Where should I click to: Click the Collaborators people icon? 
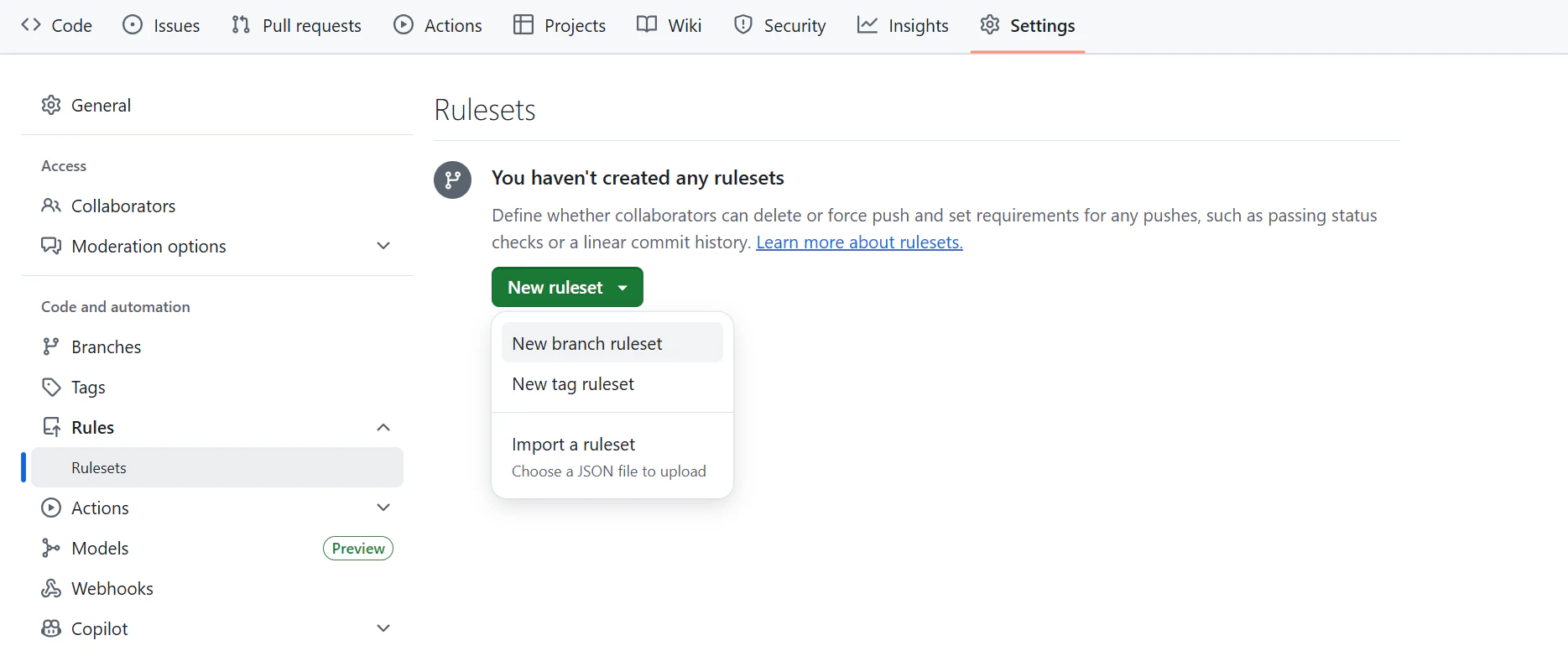coord(51,206)
